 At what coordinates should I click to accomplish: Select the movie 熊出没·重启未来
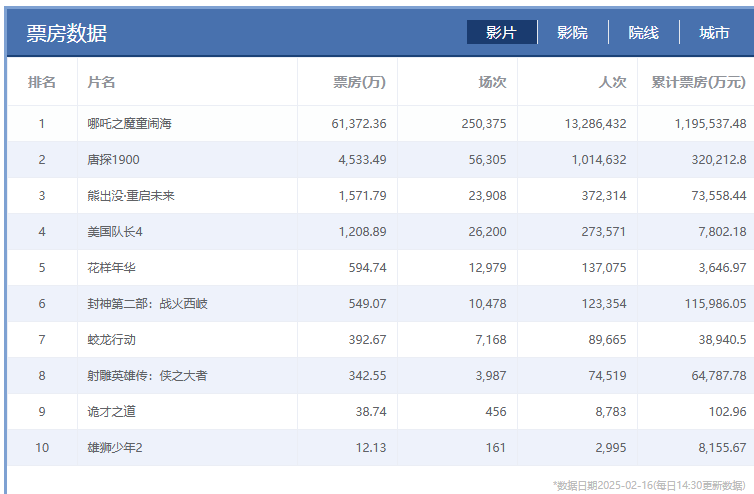coord(131,196)
